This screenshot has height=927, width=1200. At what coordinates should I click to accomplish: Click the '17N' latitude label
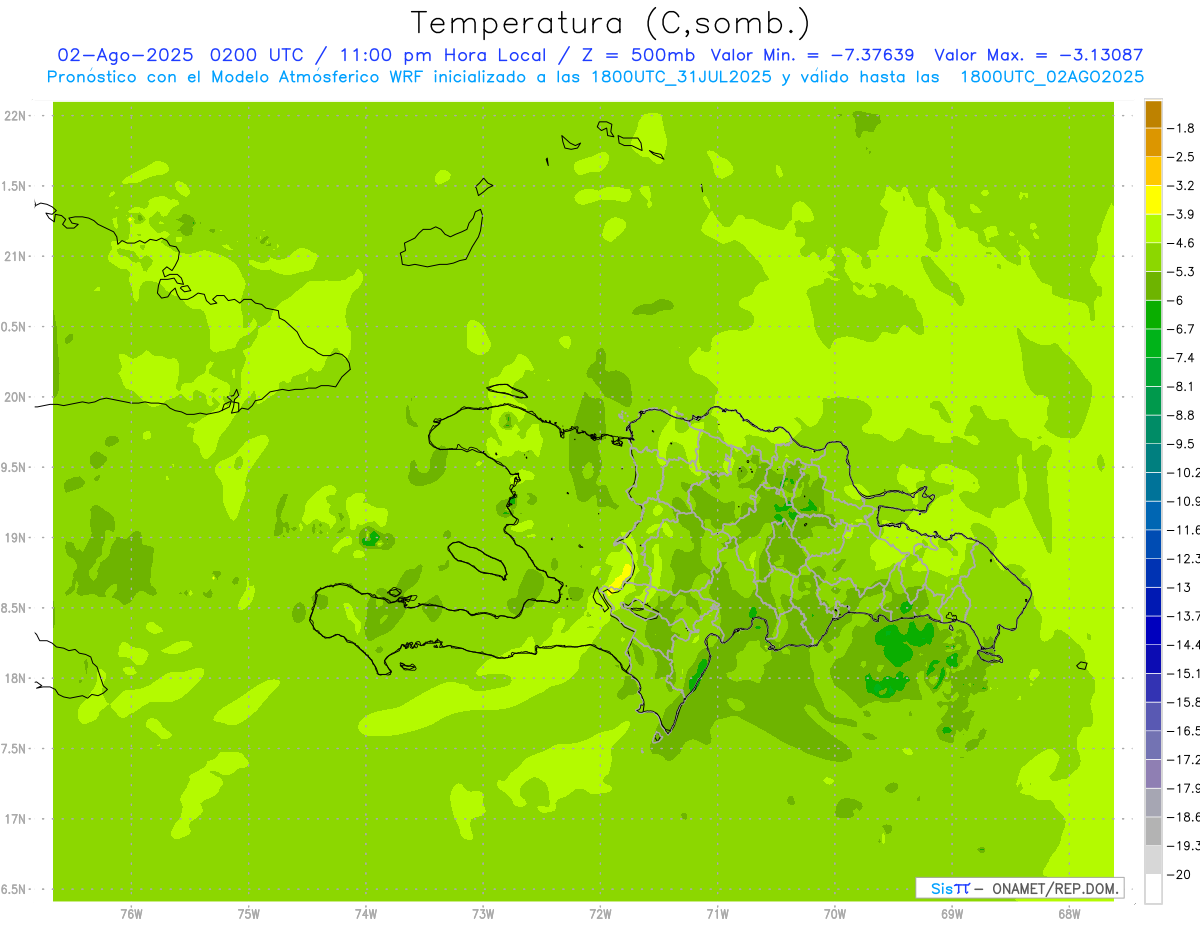tap(15, 819)
